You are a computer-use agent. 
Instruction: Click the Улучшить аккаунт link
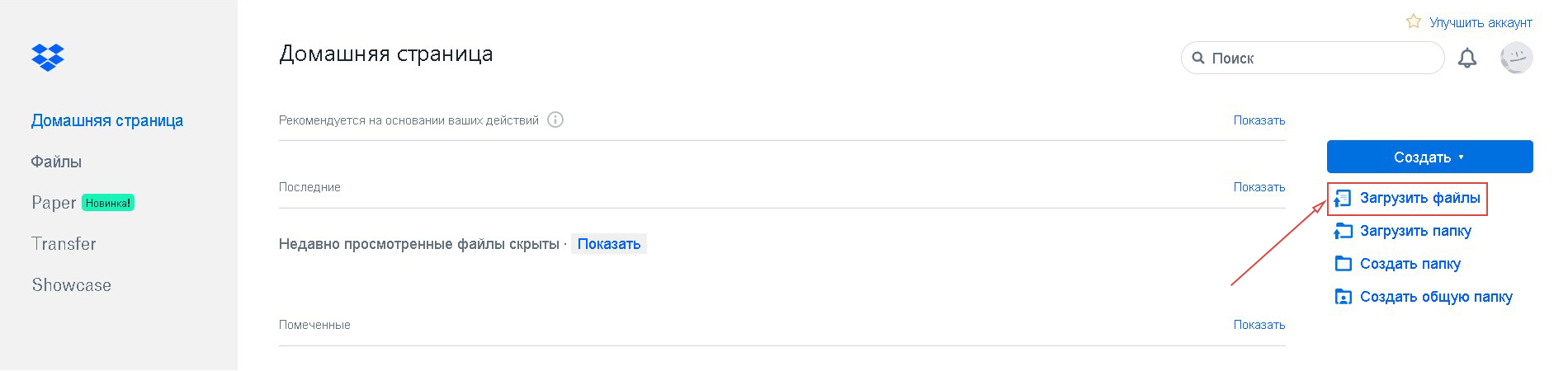1481,22
